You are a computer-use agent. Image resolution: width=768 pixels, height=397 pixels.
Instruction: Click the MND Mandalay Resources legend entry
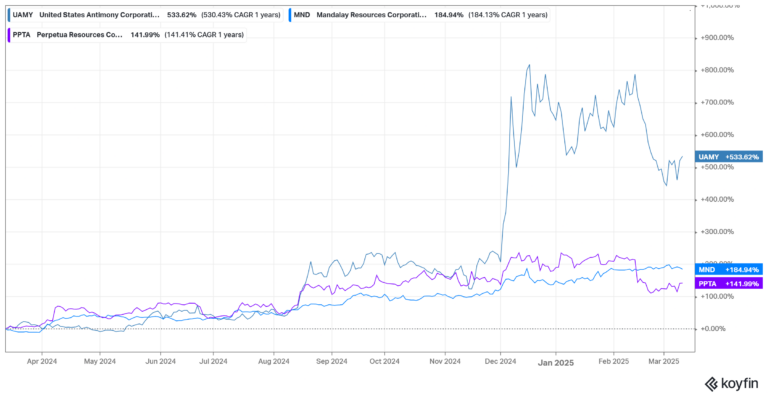click(x=419, y=15)
